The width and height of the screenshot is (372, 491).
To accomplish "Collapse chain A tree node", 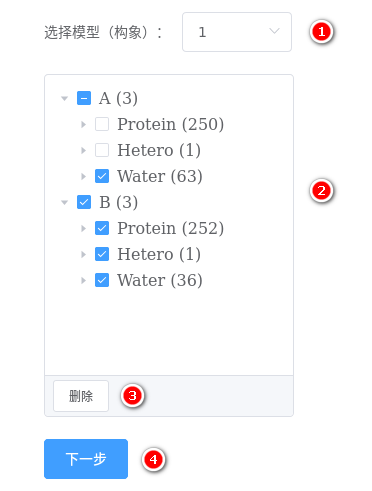I will [x=65, y=98].
